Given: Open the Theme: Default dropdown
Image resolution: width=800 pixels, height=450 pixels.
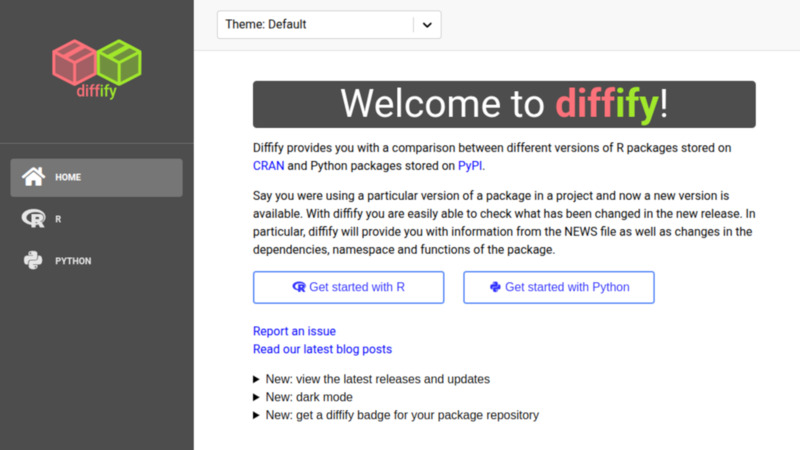Looking at the screenshot, I should tap(329, 24).
